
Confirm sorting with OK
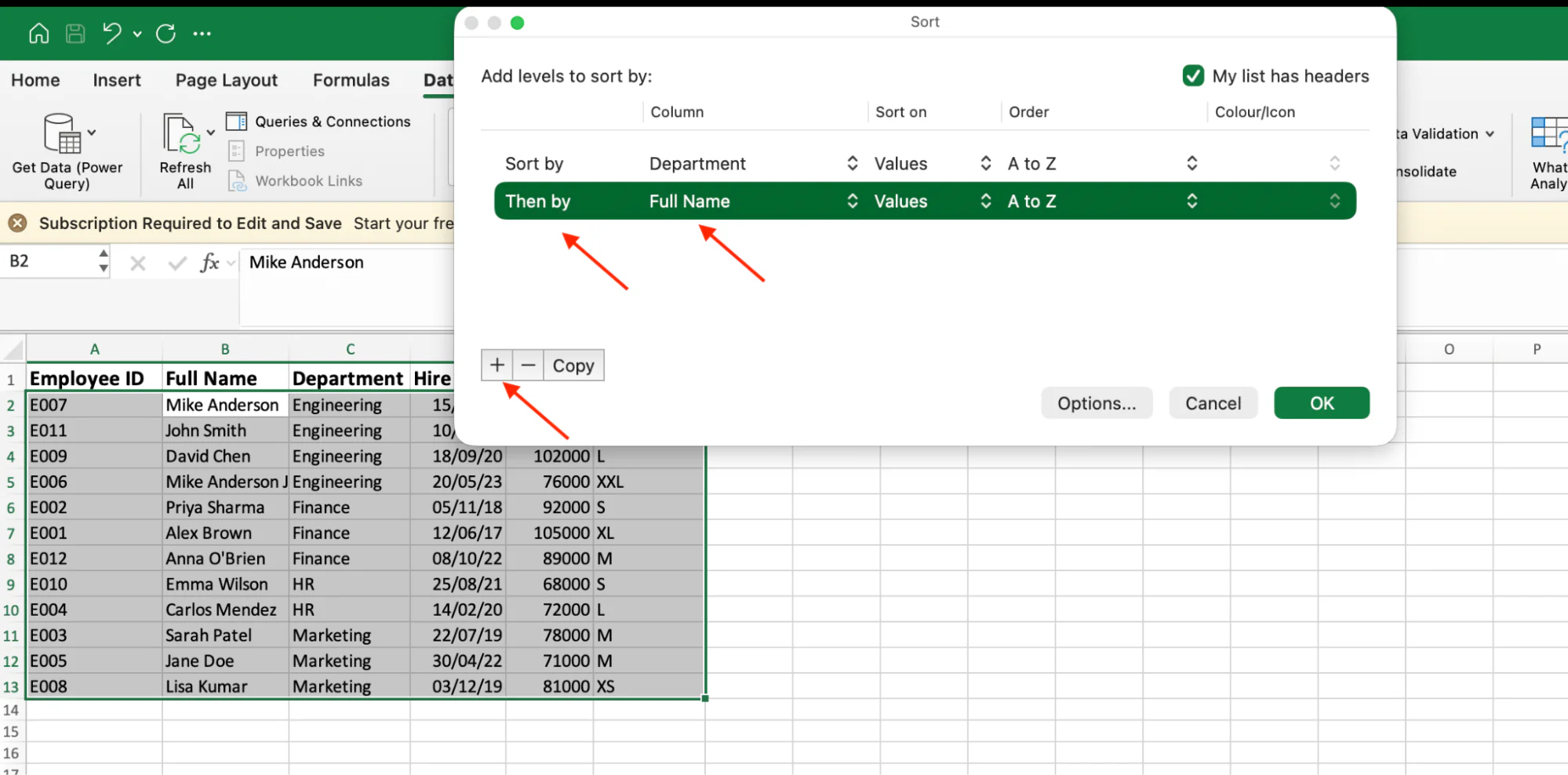tap(1322, 403)
